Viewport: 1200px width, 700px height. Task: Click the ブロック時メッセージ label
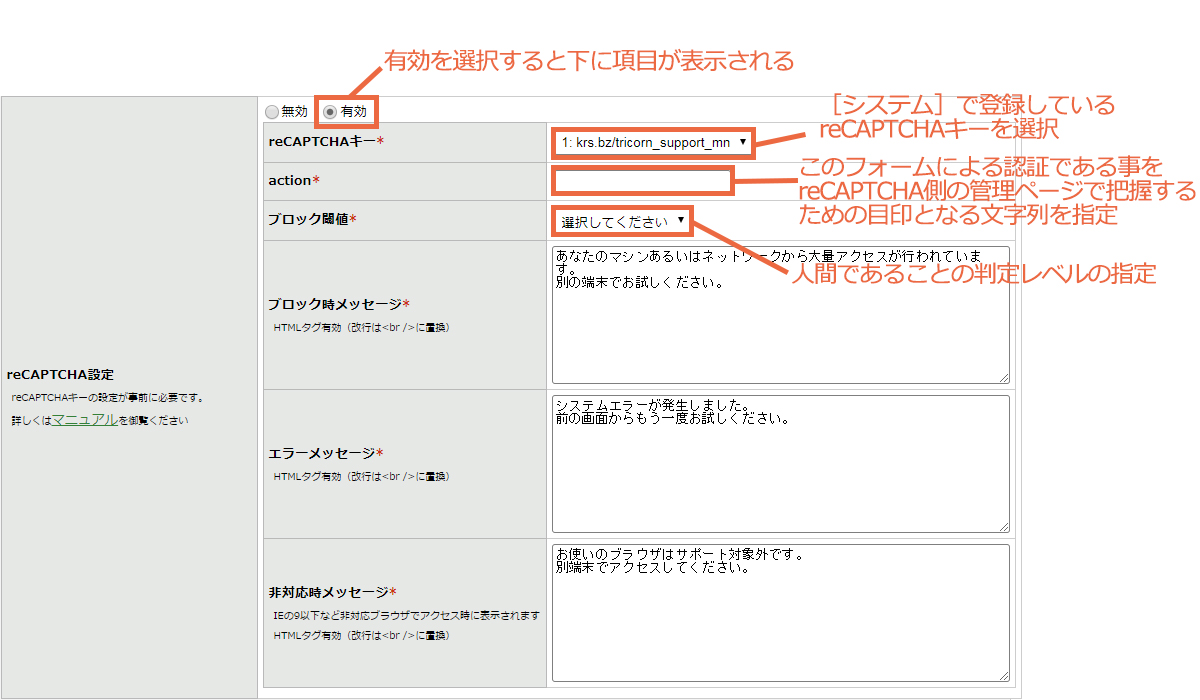click(x=339, y=304)
